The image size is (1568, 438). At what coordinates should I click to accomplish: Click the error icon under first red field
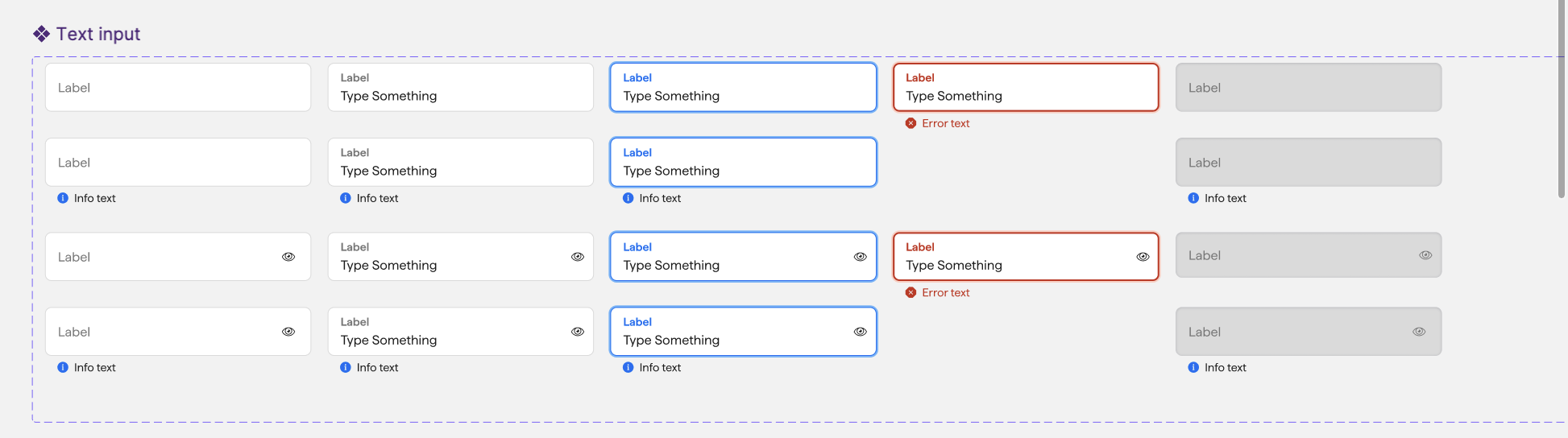(911, 123)
